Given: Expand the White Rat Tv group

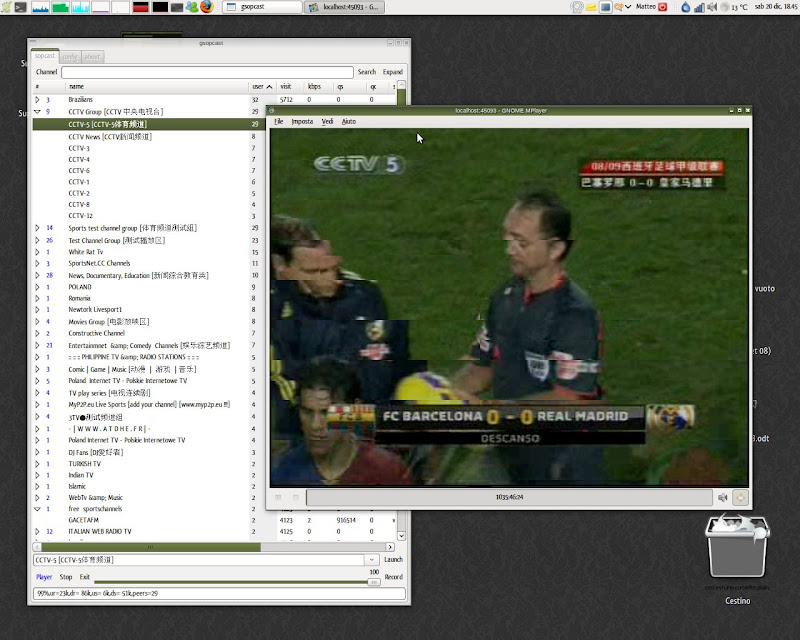Looking at the screenshot, I should (x=37, y=252).
